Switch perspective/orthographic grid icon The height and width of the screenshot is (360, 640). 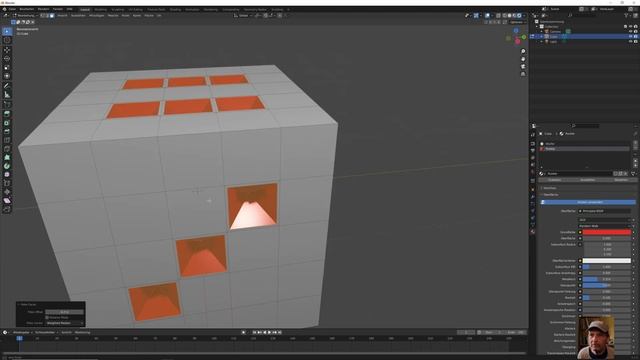click(523, 74)
